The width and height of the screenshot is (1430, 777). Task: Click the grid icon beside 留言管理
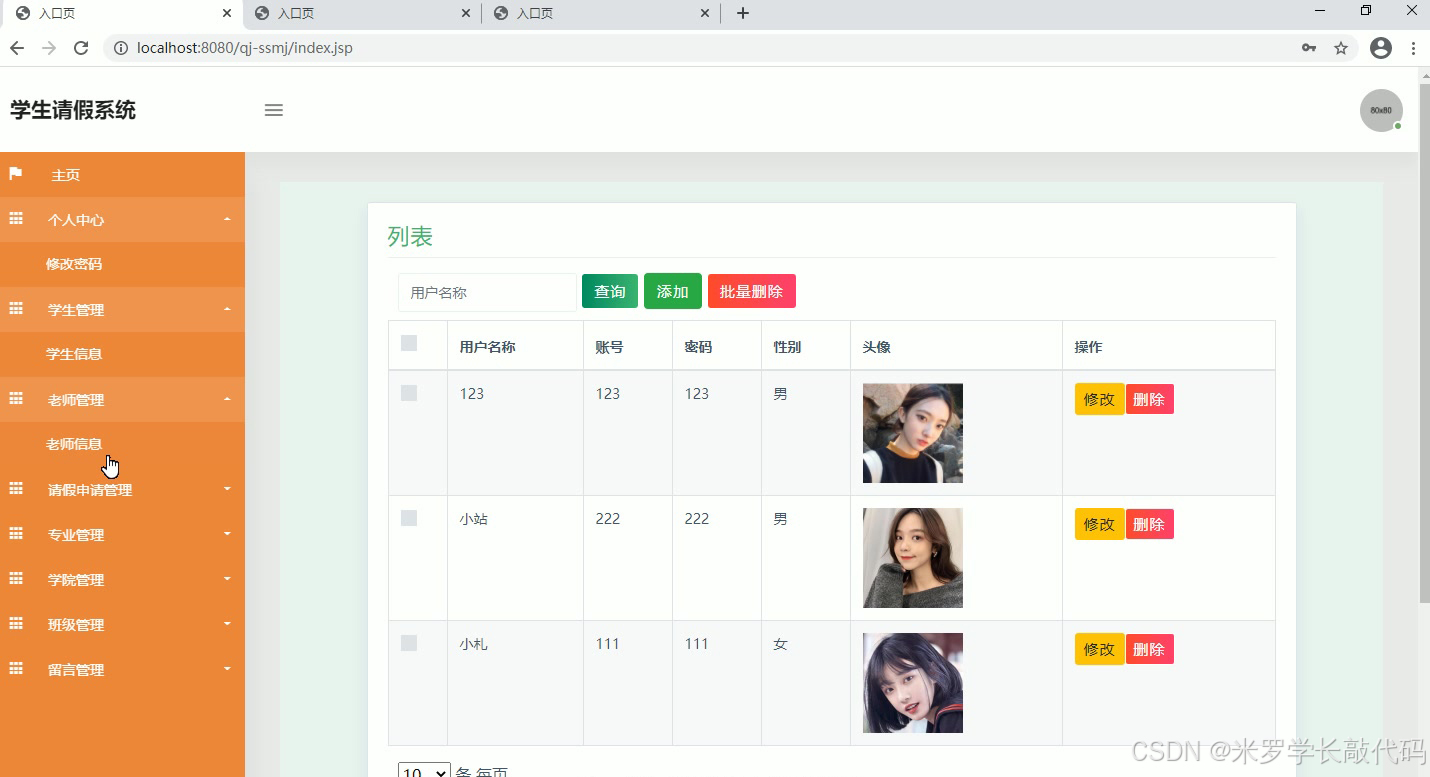(15, 669)
